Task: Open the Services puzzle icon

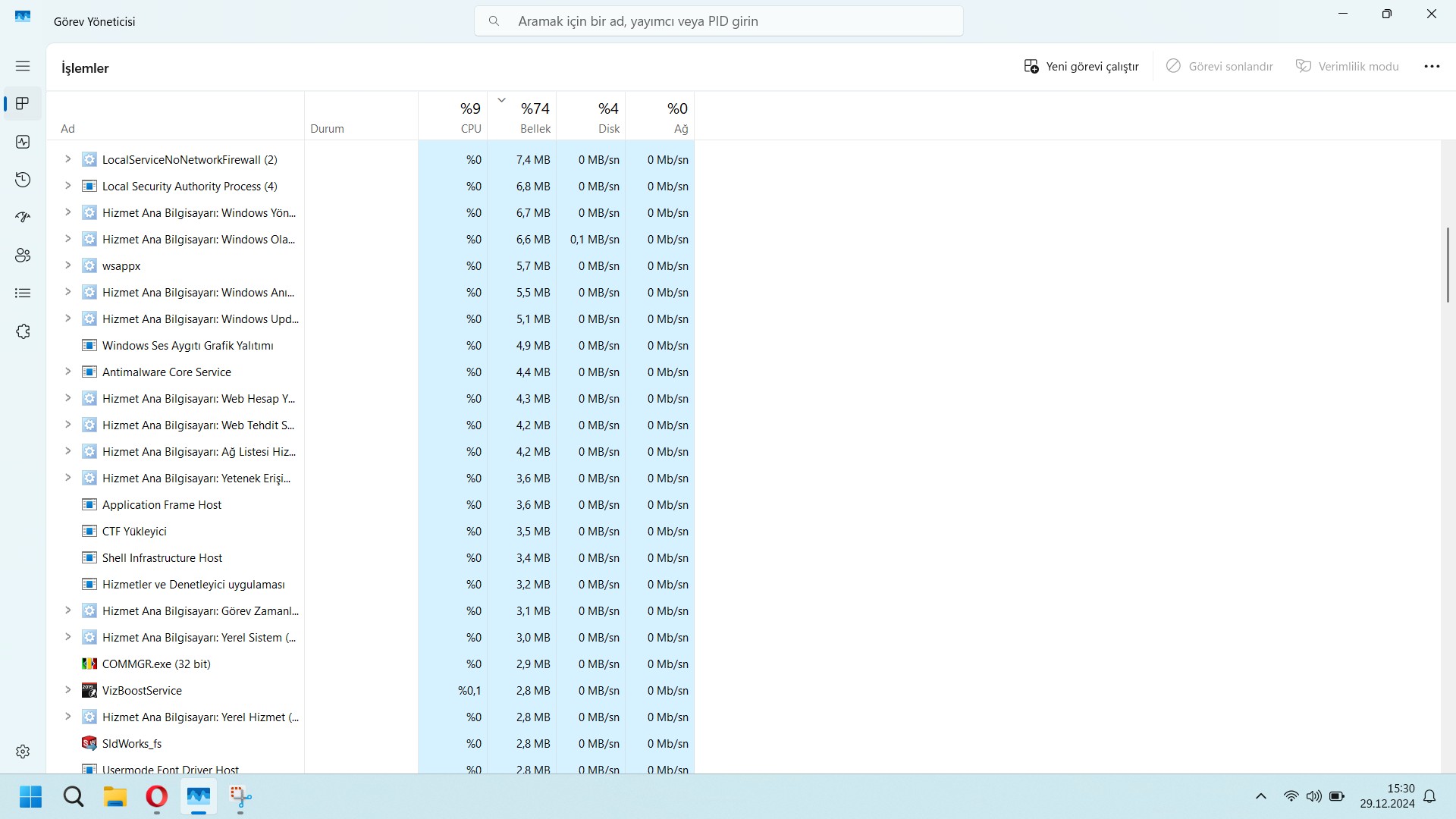Action: 23,331
